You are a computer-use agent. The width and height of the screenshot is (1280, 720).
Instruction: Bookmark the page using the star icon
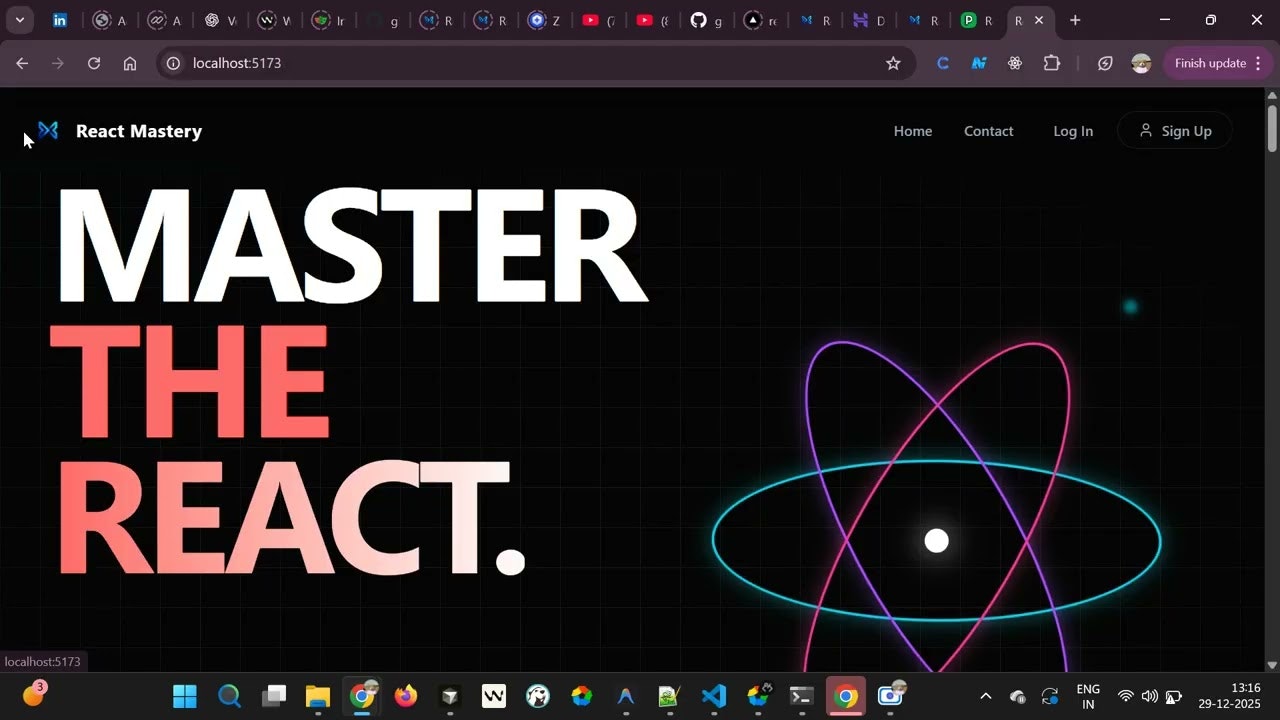pyautogui.click(x=893, y=63)
